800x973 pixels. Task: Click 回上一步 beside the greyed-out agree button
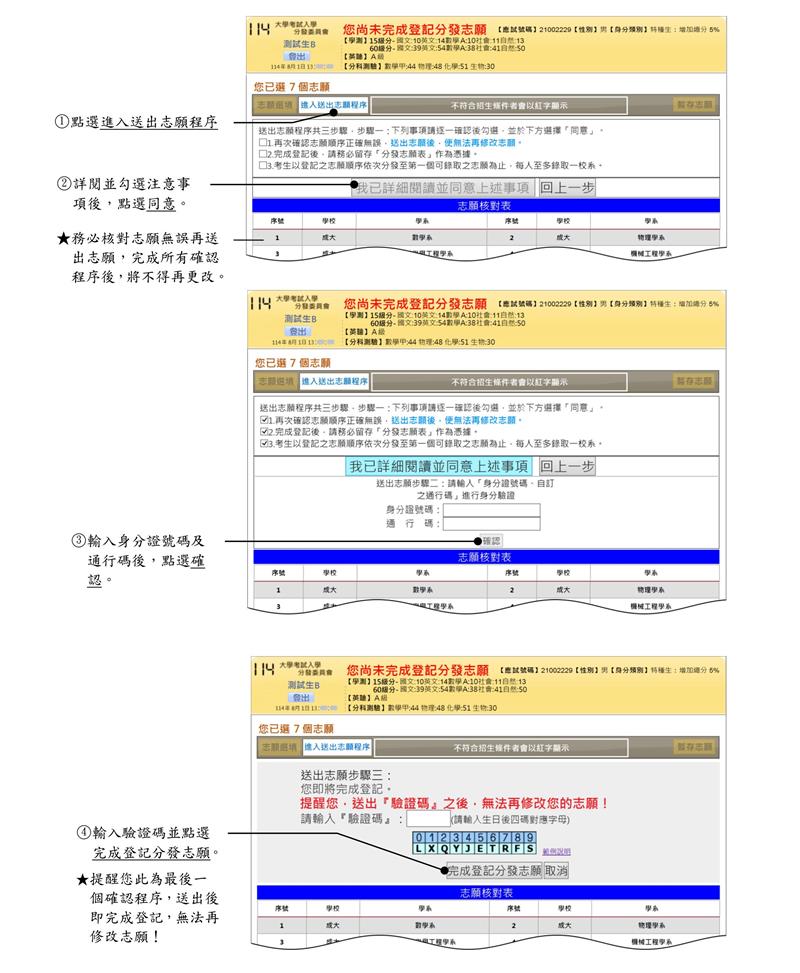pyautogui.click(x=567, y=187)
